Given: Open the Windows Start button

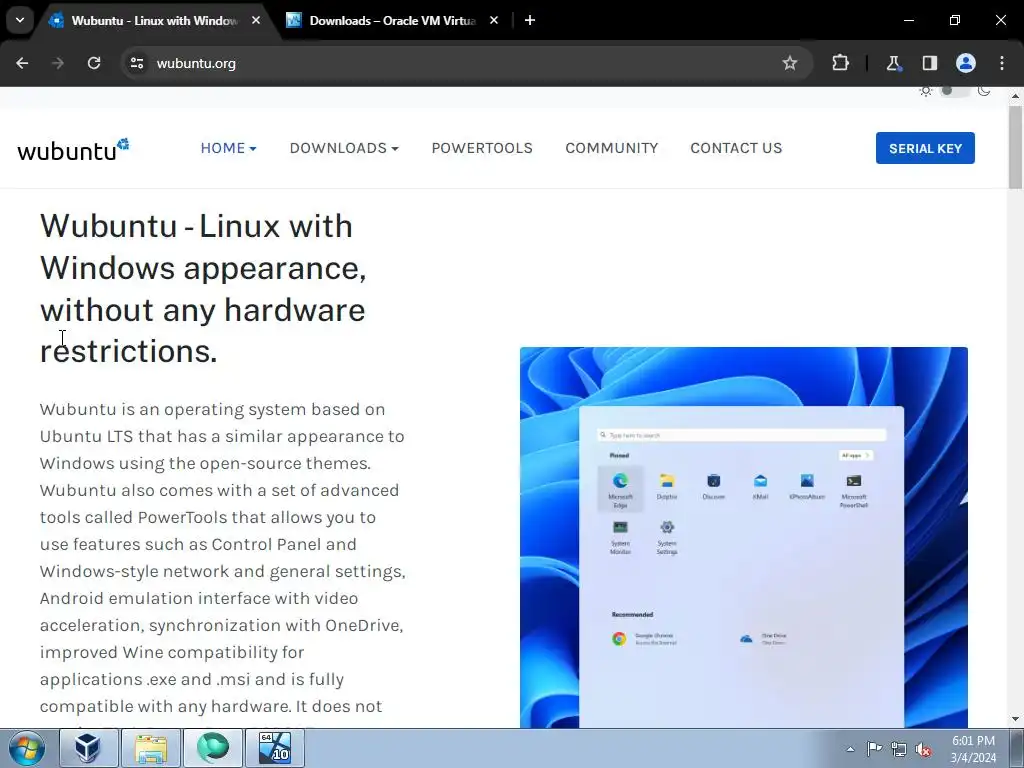Looking at the screenshot, I should pos(26,748).
